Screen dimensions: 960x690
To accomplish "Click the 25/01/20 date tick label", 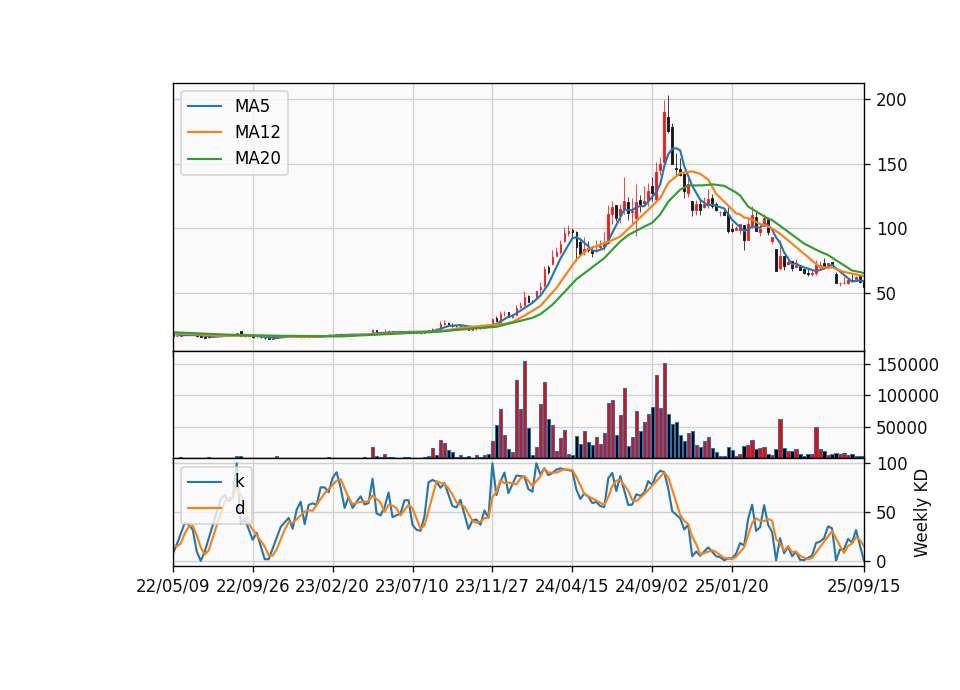I will [x=732, y=586].
